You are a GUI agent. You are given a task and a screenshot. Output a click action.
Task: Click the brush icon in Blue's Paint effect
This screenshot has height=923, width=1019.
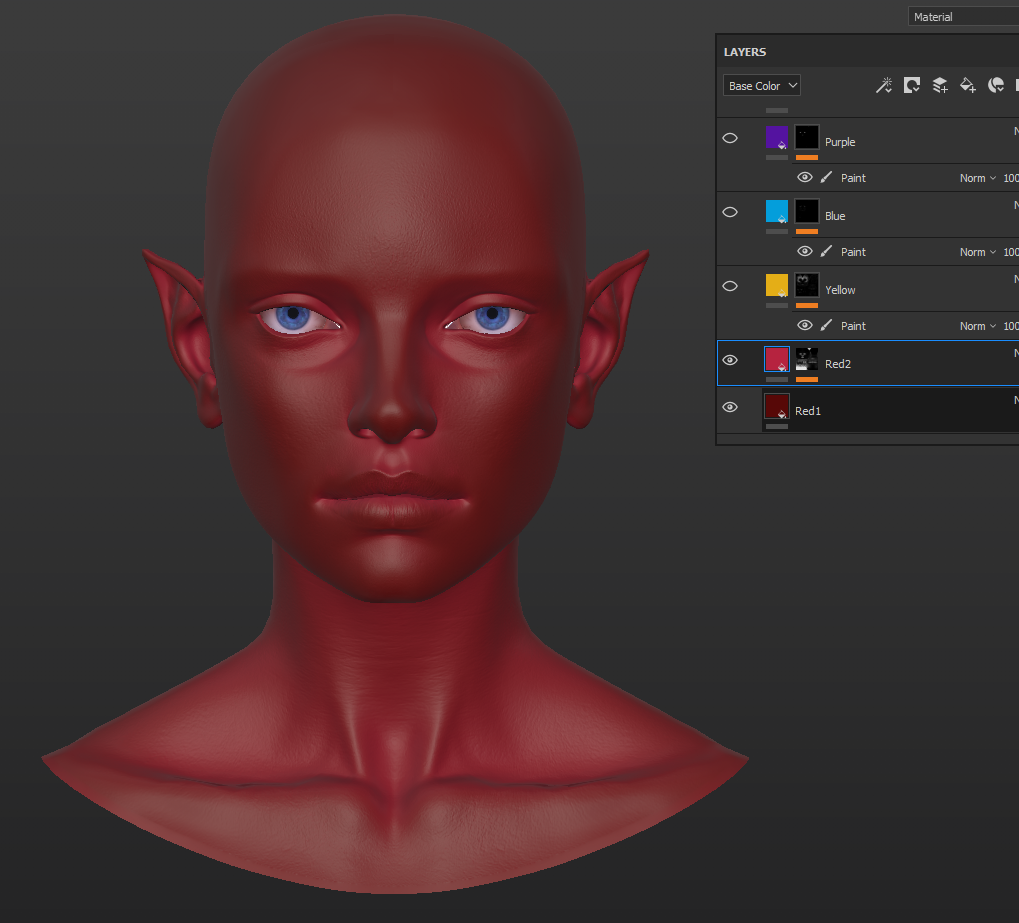tap(827, 252)
